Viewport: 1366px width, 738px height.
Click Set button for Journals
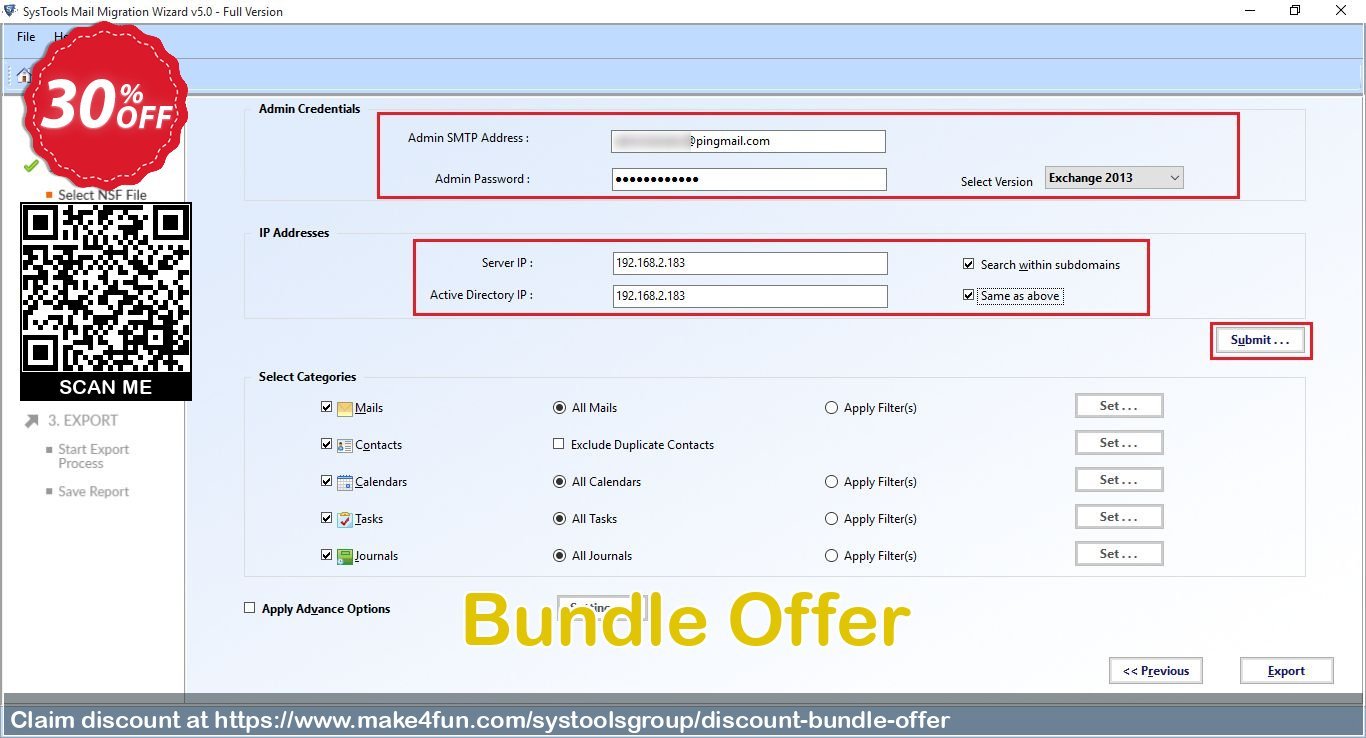(1119, 554)
